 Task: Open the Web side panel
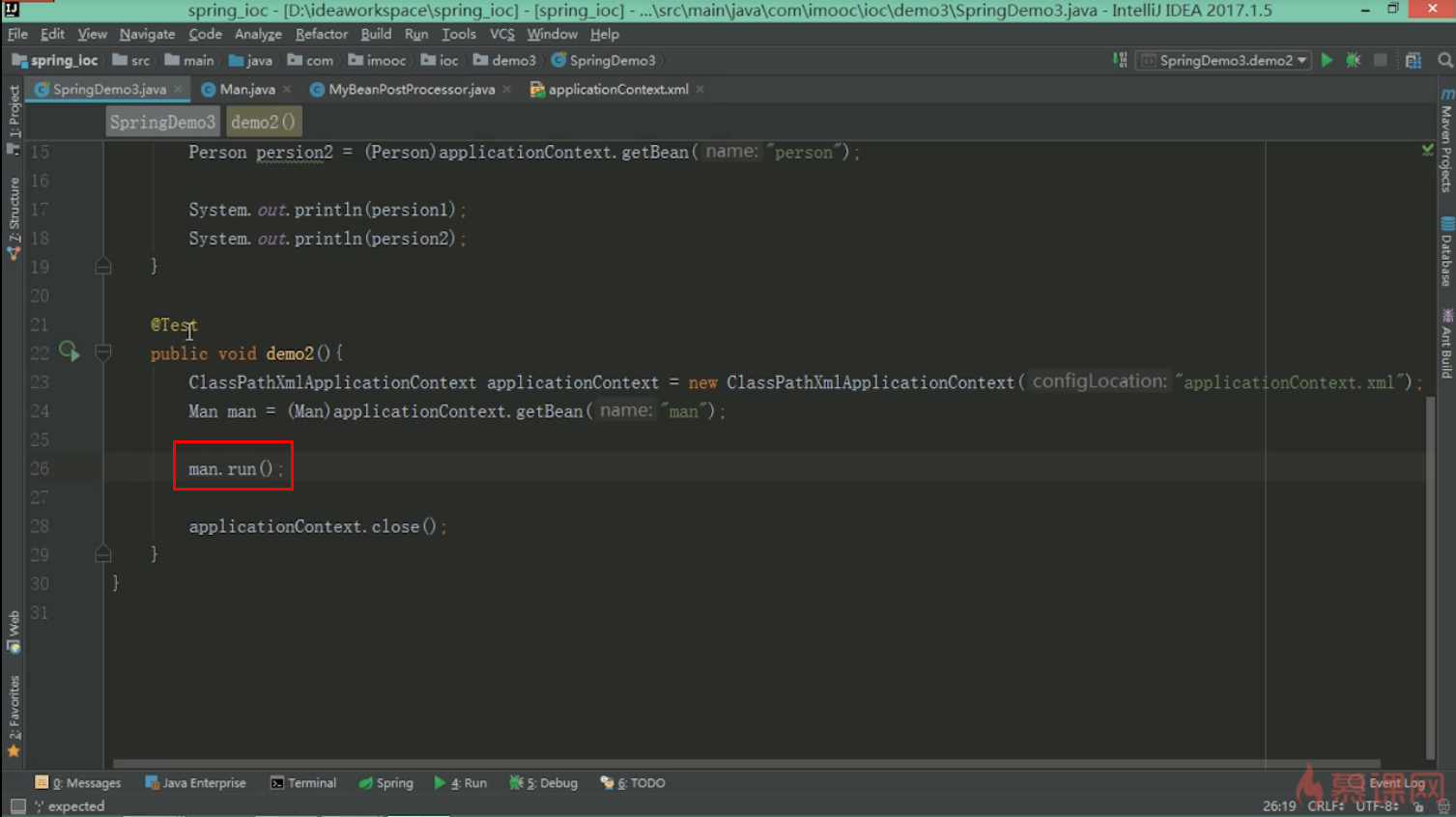pyautogui.click(x=14, y=633)
